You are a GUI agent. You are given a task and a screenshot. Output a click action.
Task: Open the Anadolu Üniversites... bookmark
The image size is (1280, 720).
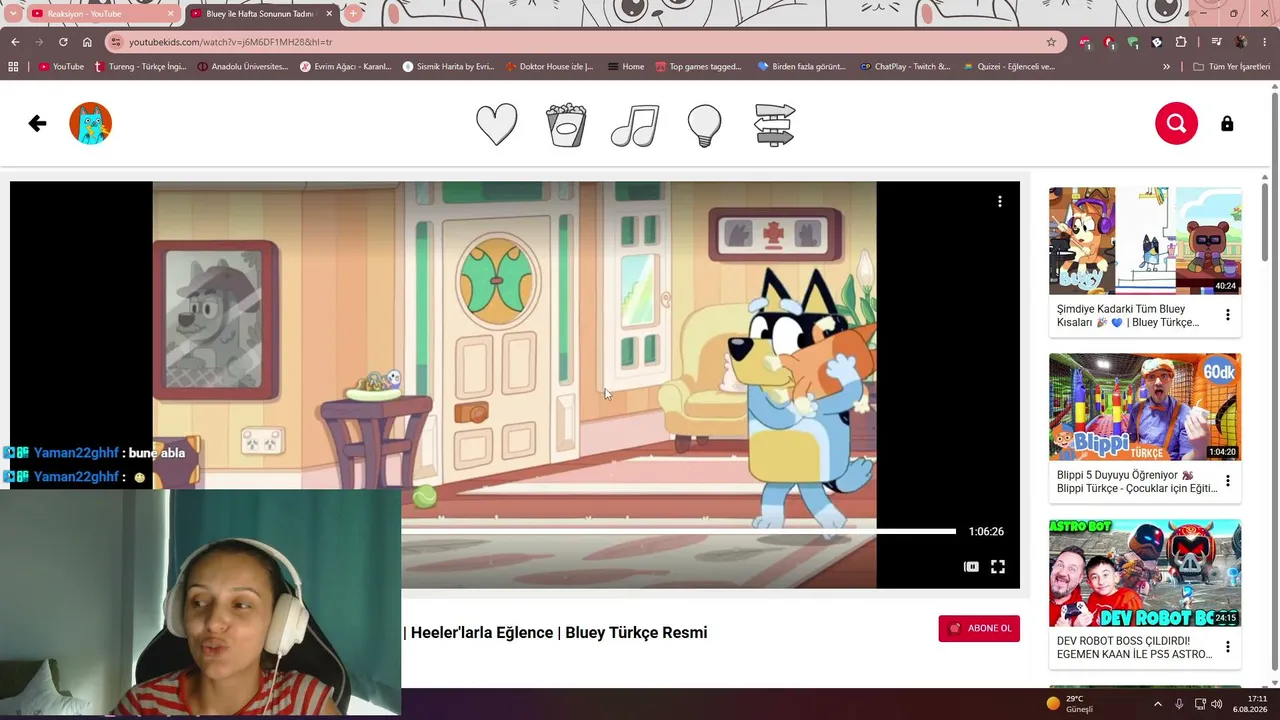pyautogui.click(x=242, y=67)
